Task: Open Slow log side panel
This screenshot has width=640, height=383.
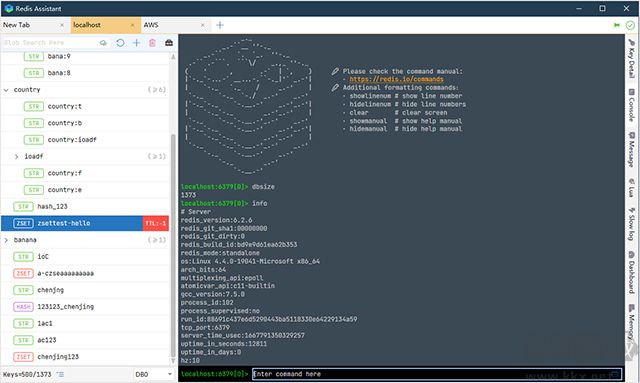Action: coord(631,224)
